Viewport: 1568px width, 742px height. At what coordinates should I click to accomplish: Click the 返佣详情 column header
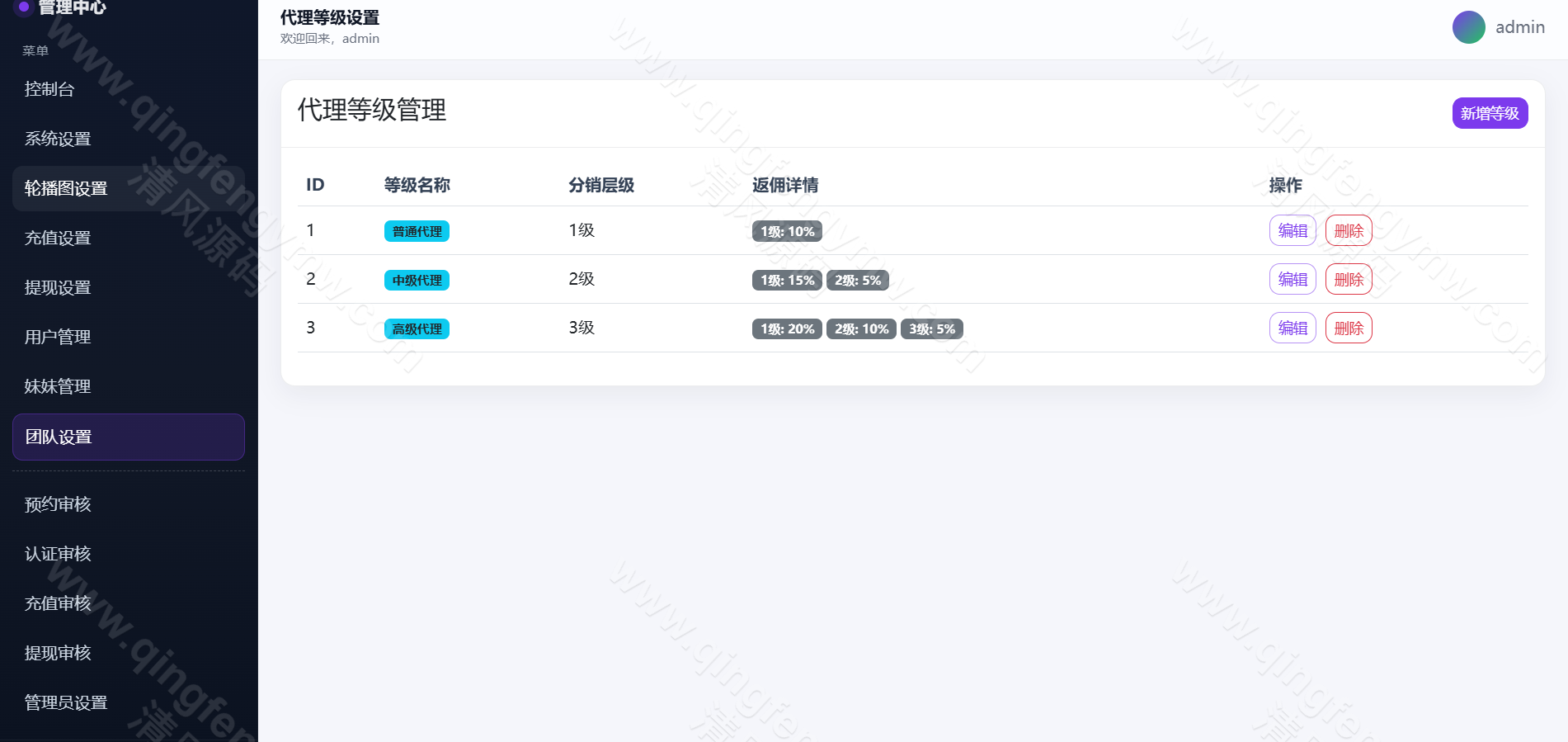[785, 185]
